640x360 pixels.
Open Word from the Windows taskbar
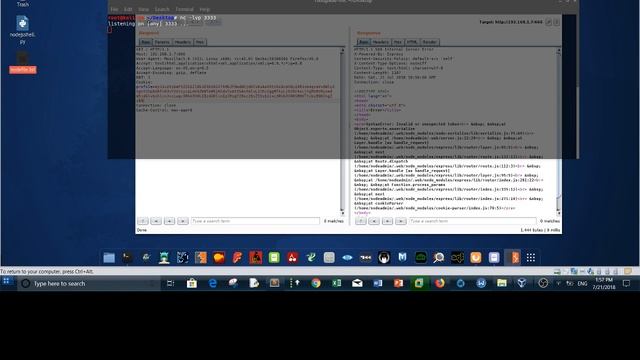[378, 283]
